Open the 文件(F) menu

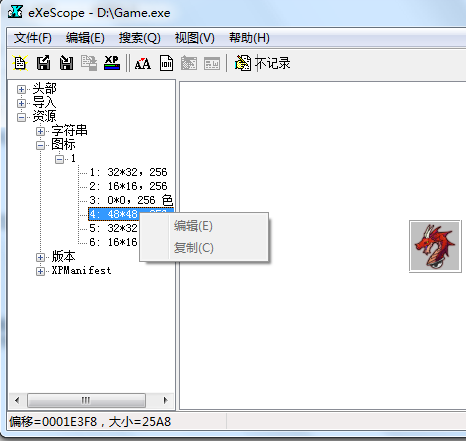pyautogui.click(x=33, y=38)
